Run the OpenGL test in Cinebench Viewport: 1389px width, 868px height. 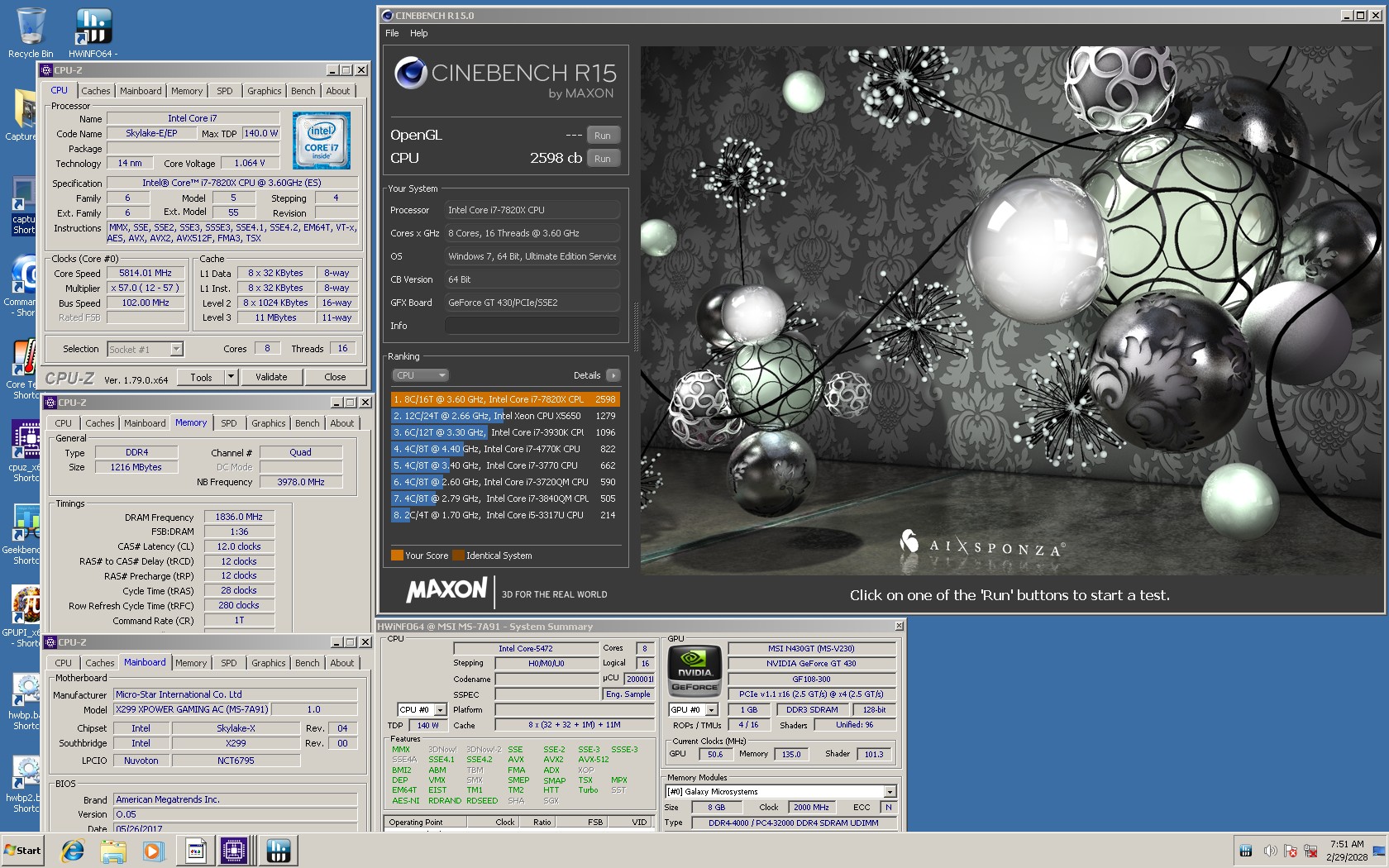click(x=603, y=136)
